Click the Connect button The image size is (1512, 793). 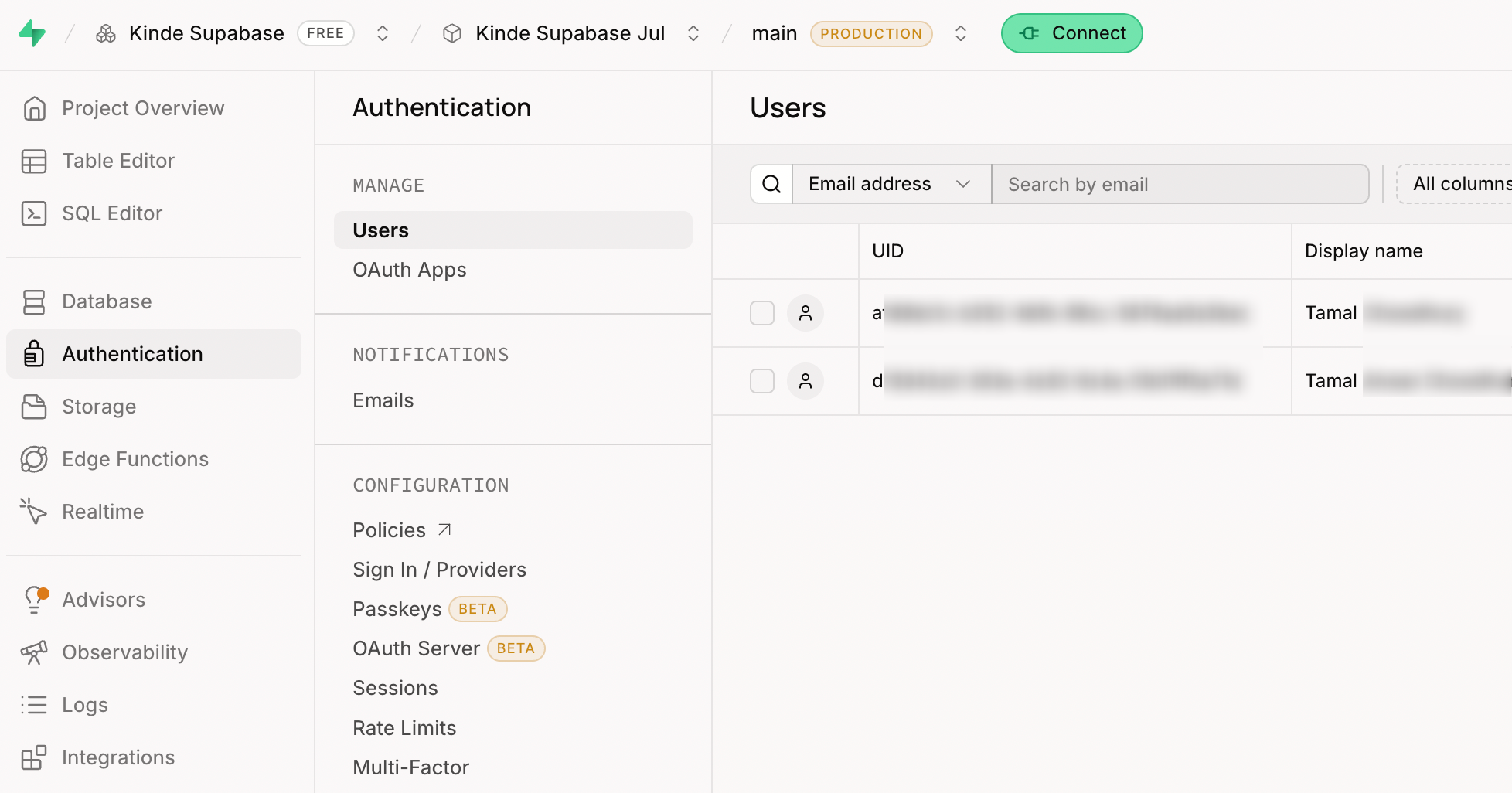tap(1071, 33)
